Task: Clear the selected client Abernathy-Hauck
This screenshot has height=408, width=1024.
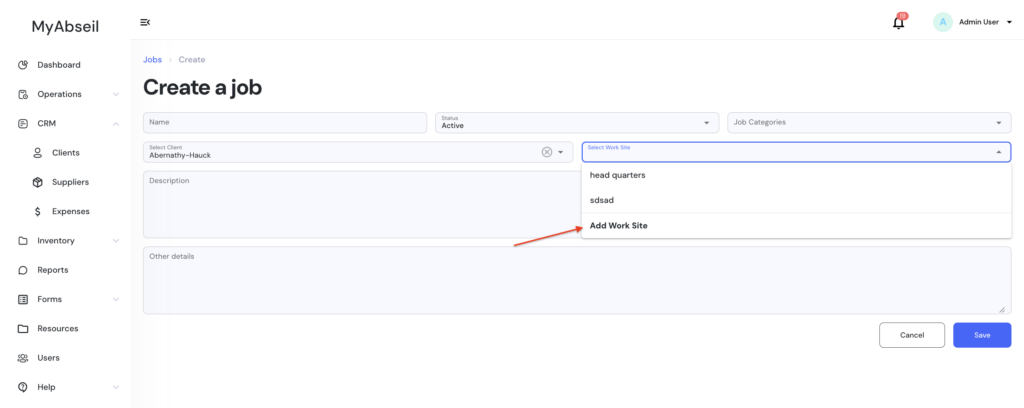Action: [546, 152]
